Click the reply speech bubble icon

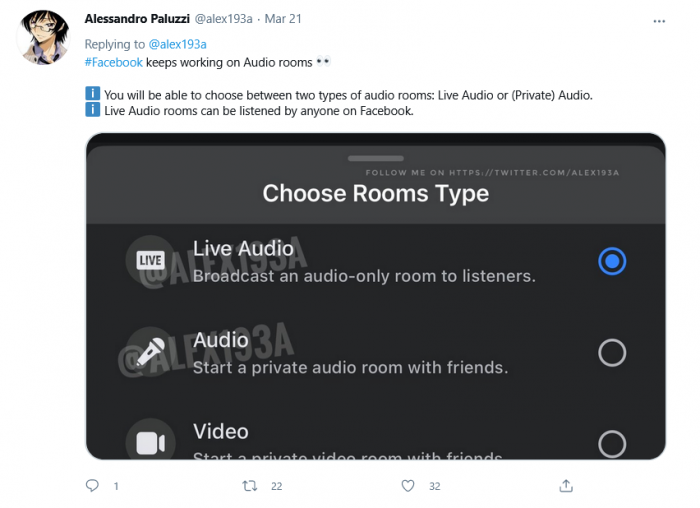[92, 486]
